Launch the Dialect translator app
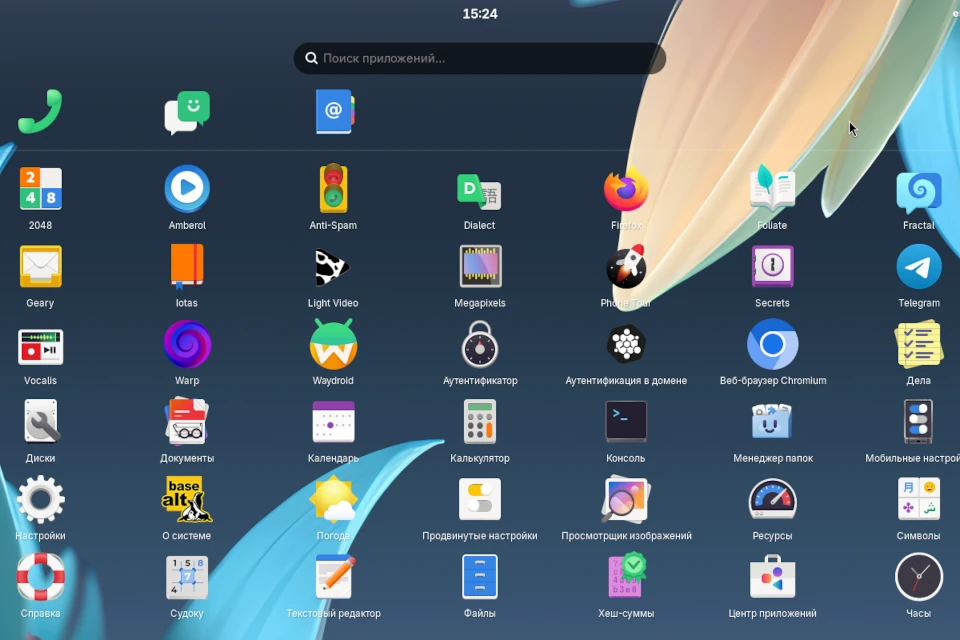Viewport: 960px width, 640px height. point(480,190)
